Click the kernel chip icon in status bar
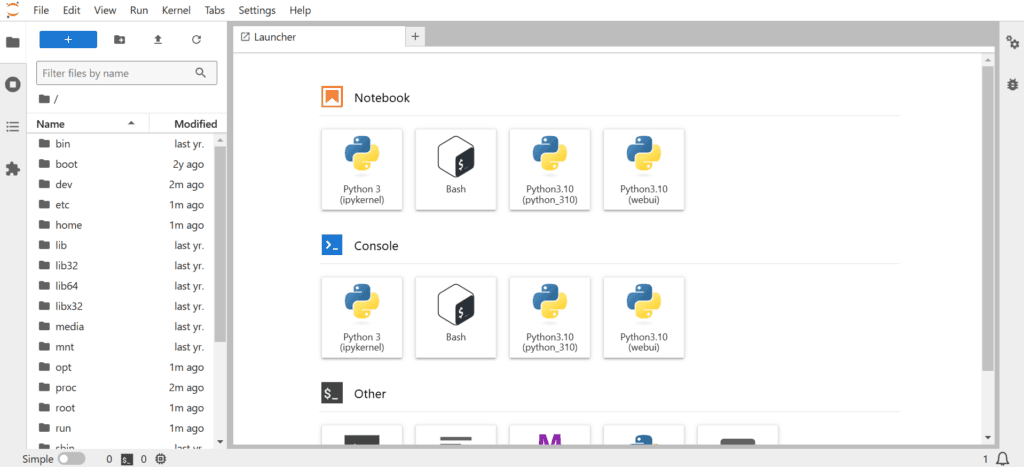The image size is (1024, 467). tap(161, 459)
